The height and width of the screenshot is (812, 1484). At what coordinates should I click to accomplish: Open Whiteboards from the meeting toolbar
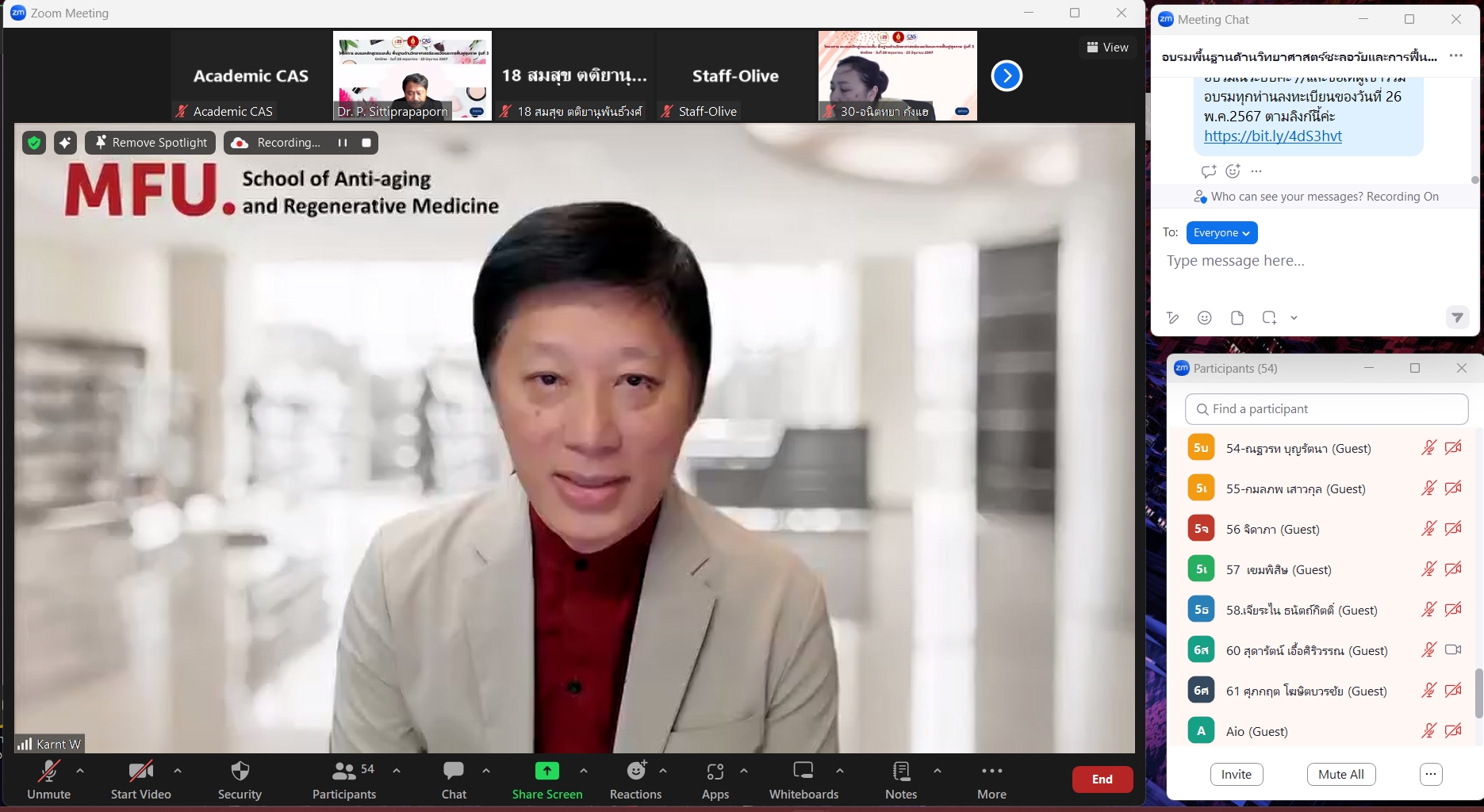click(x=803, y=779)
